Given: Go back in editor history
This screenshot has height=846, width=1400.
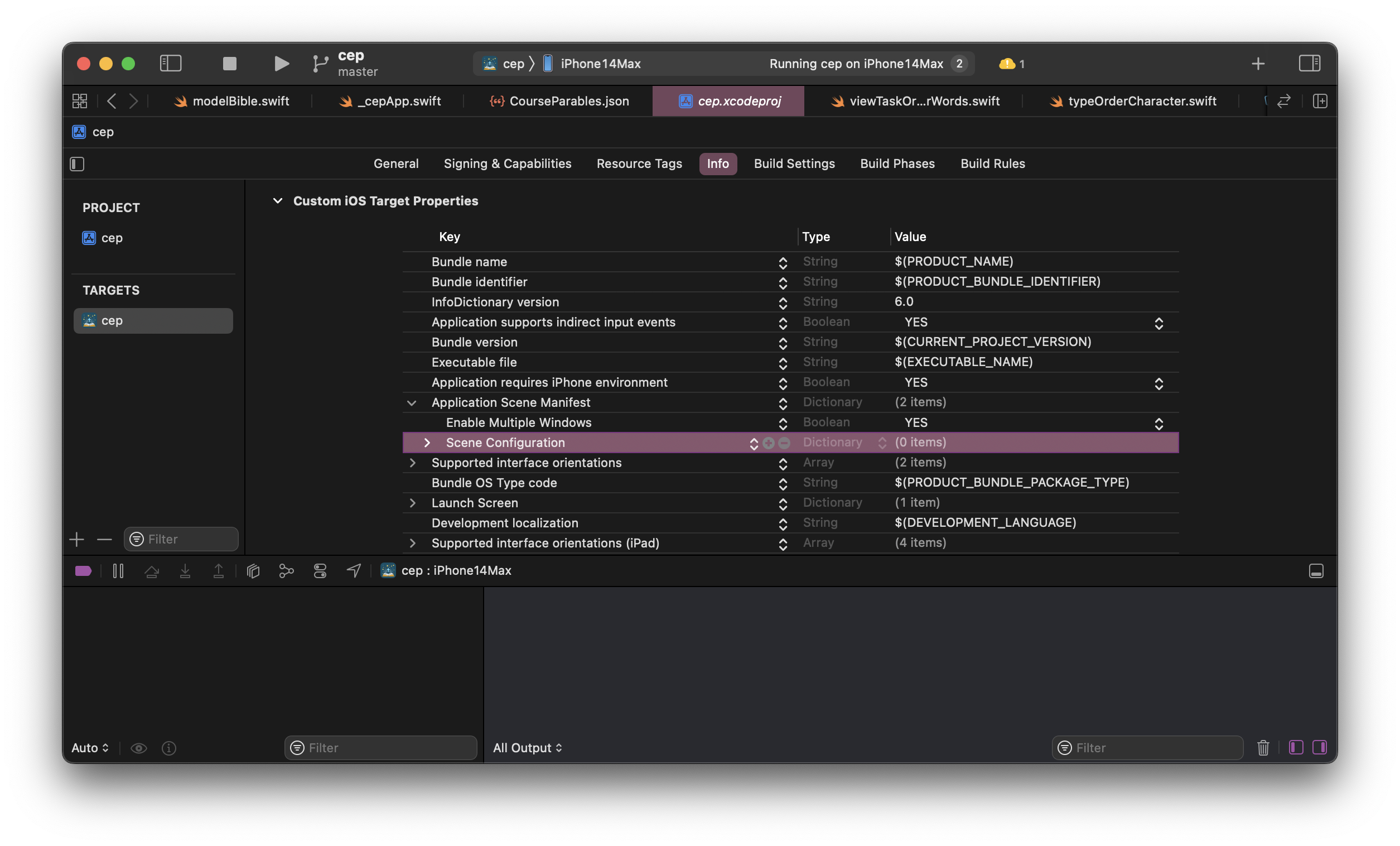Looking at the screenshot, I should pyautogui.click(x=112, y=101).
